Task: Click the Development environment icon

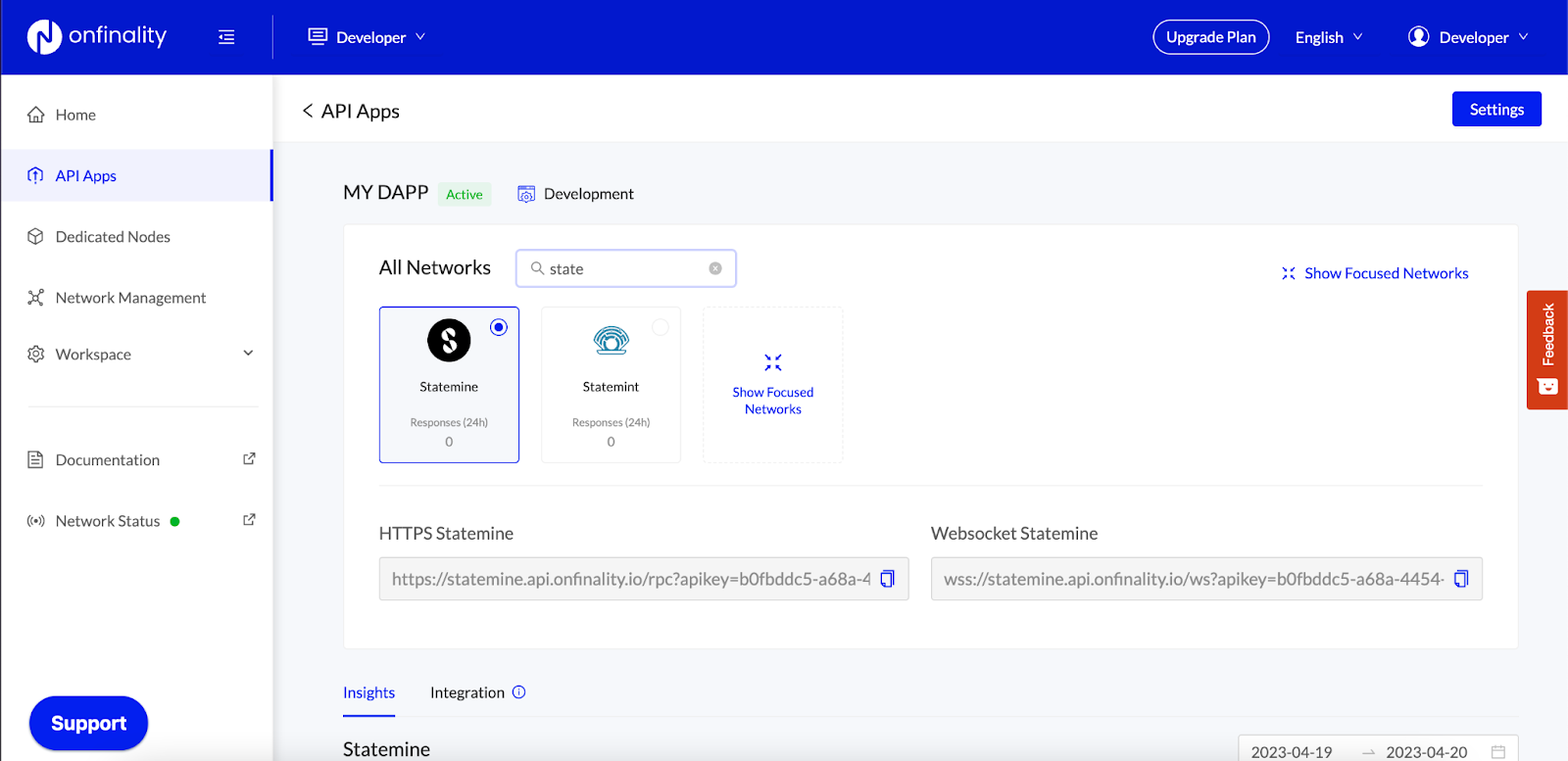Action: pyautogui.click(x=526, y=194)
